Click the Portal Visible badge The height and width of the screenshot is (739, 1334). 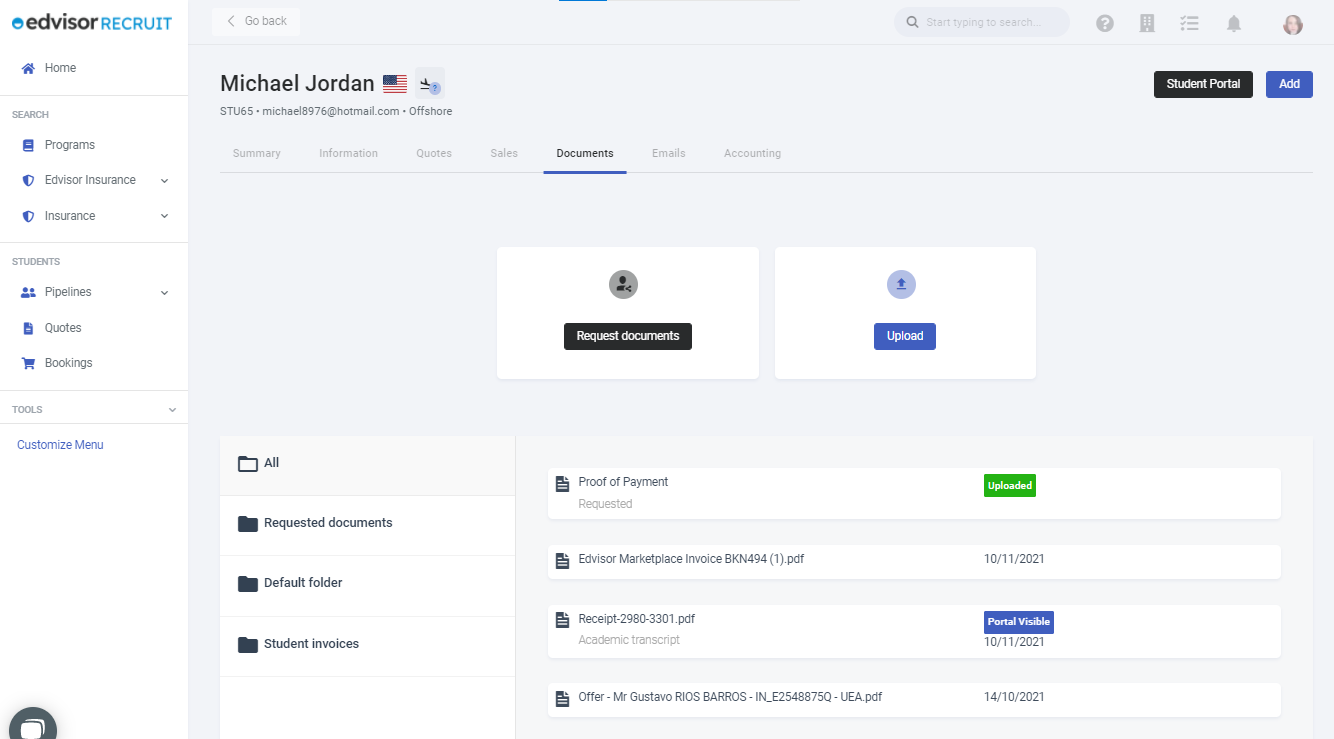click(1019, 622)
